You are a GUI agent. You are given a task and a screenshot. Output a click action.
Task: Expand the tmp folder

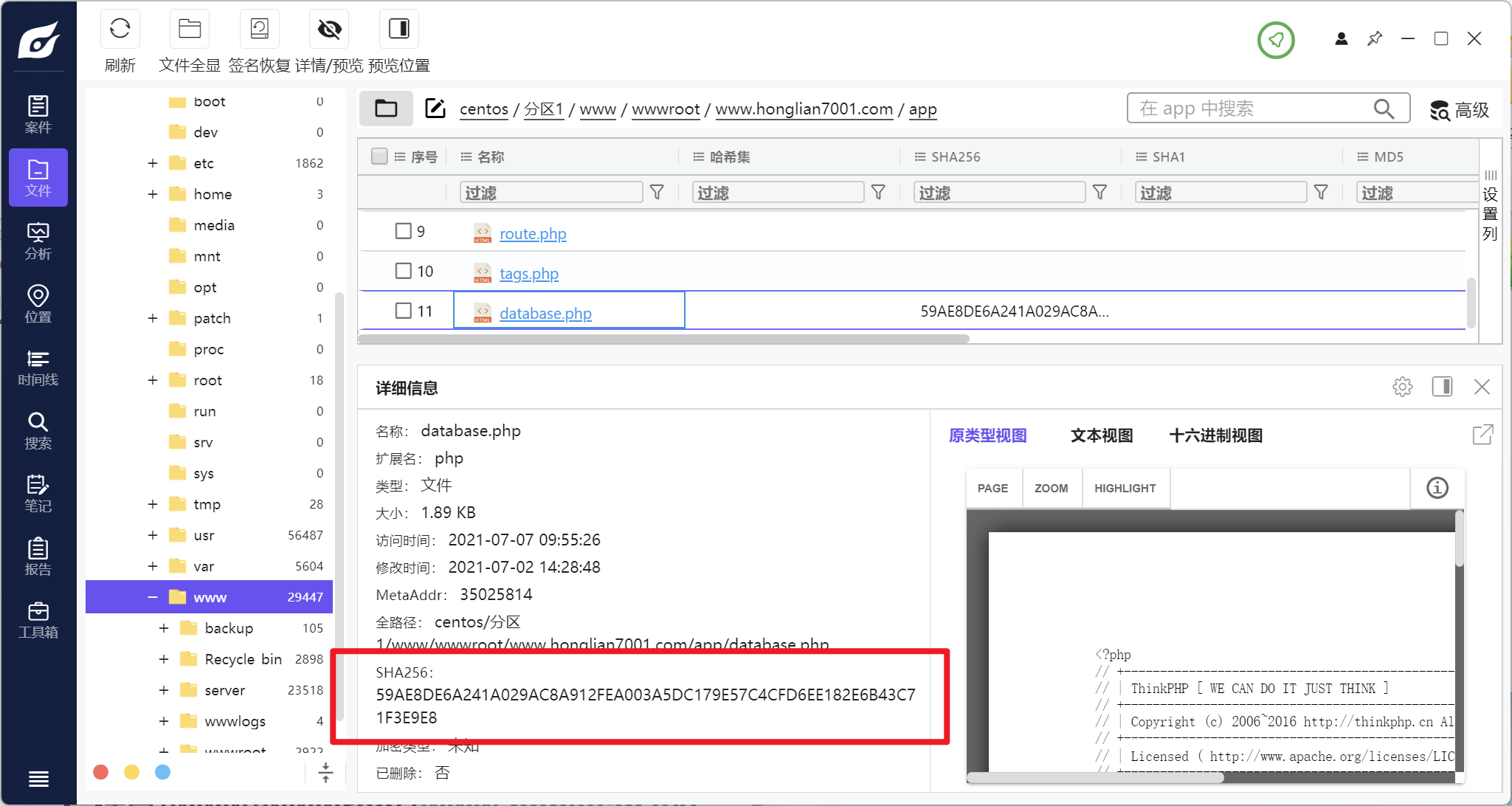(153, 504)
